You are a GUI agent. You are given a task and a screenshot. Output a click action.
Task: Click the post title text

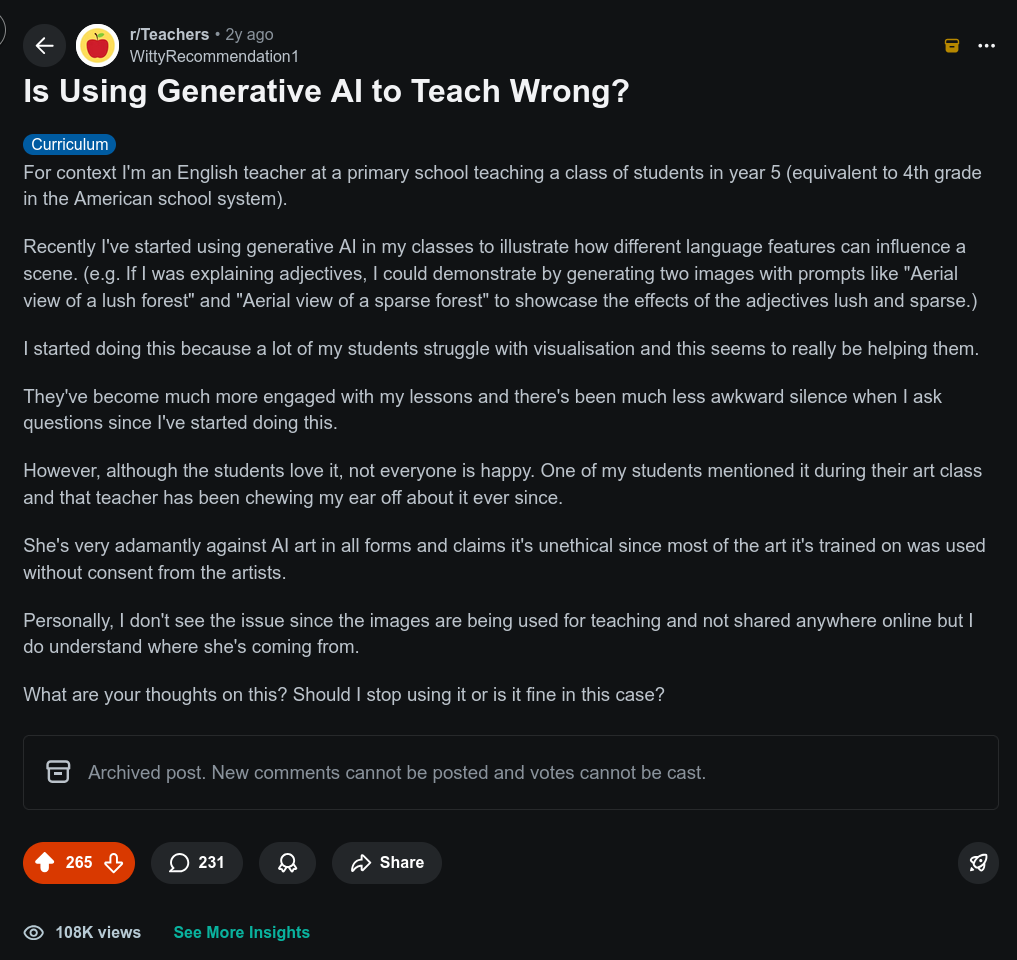[x=326, y=92]
